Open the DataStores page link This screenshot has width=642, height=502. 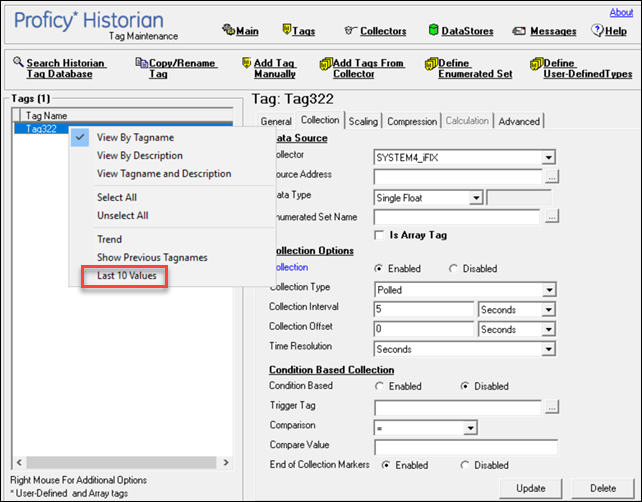click(467, 31)
